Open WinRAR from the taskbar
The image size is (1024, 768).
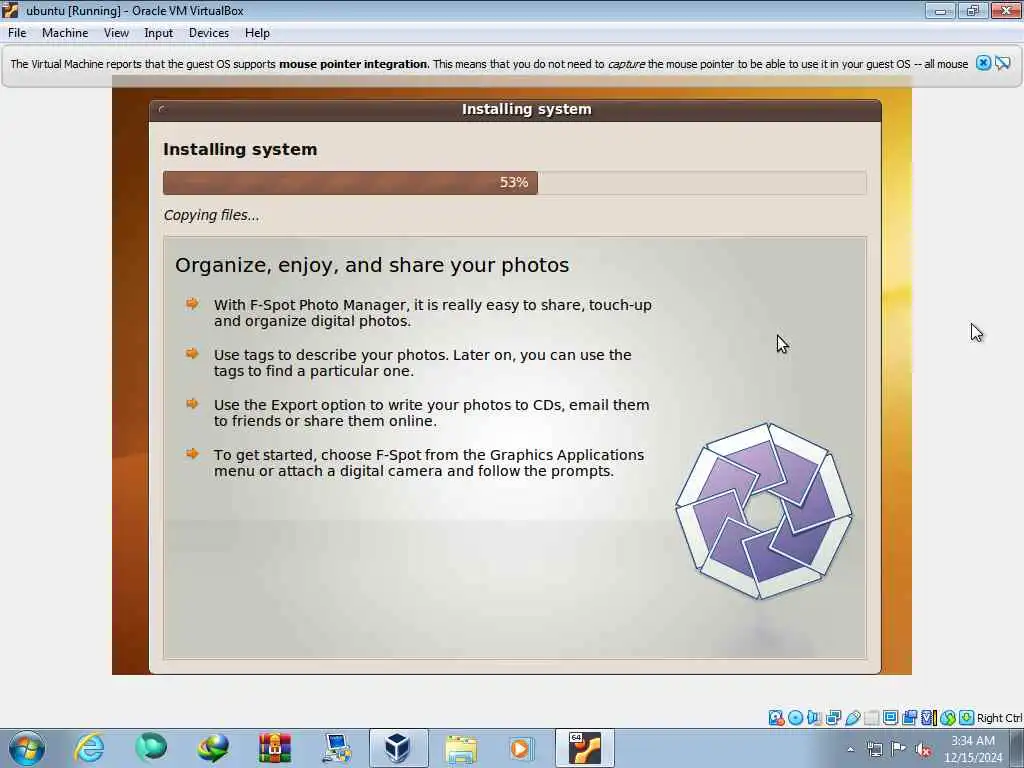275,748
